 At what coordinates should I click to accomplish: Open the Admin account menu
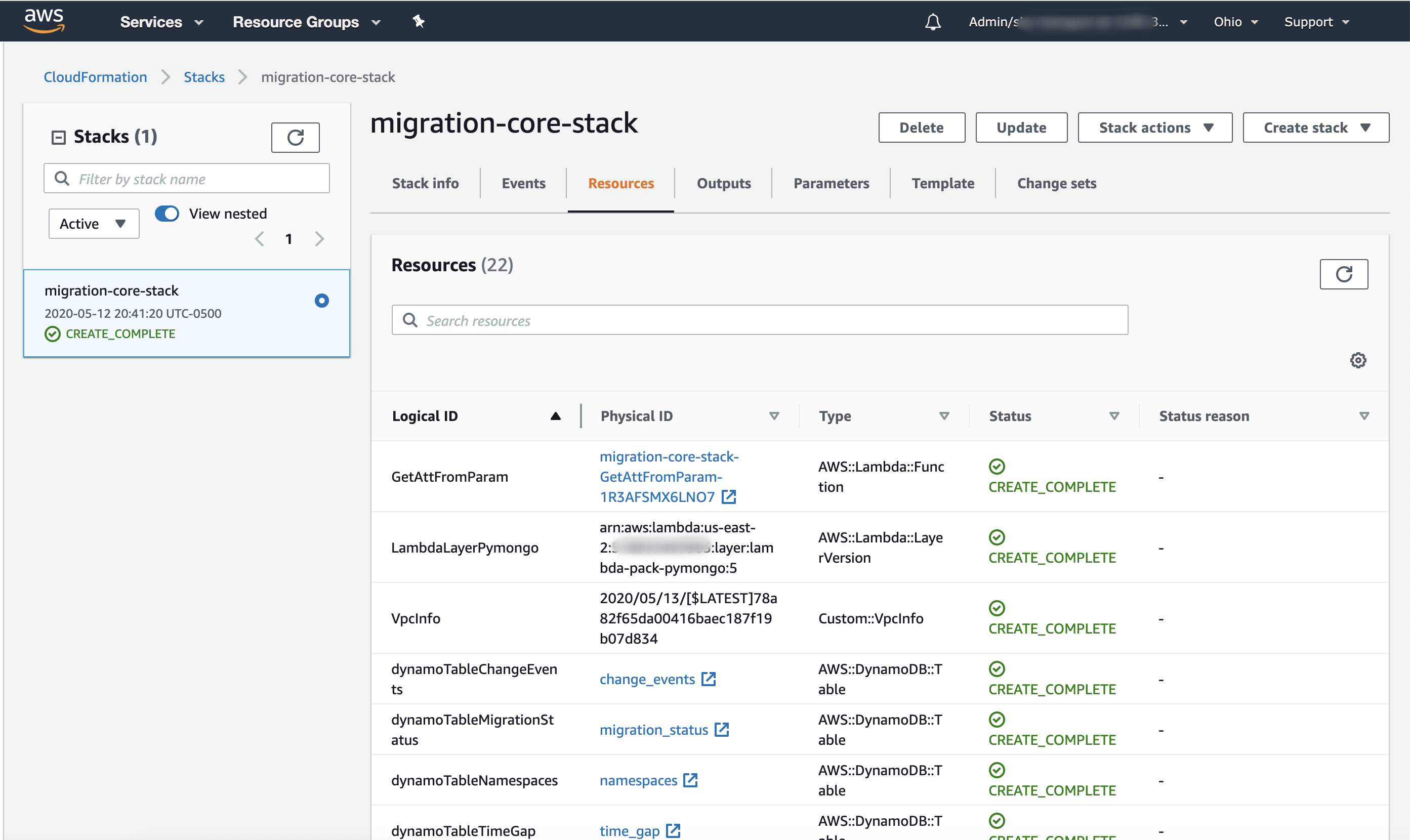(1077, 22)
